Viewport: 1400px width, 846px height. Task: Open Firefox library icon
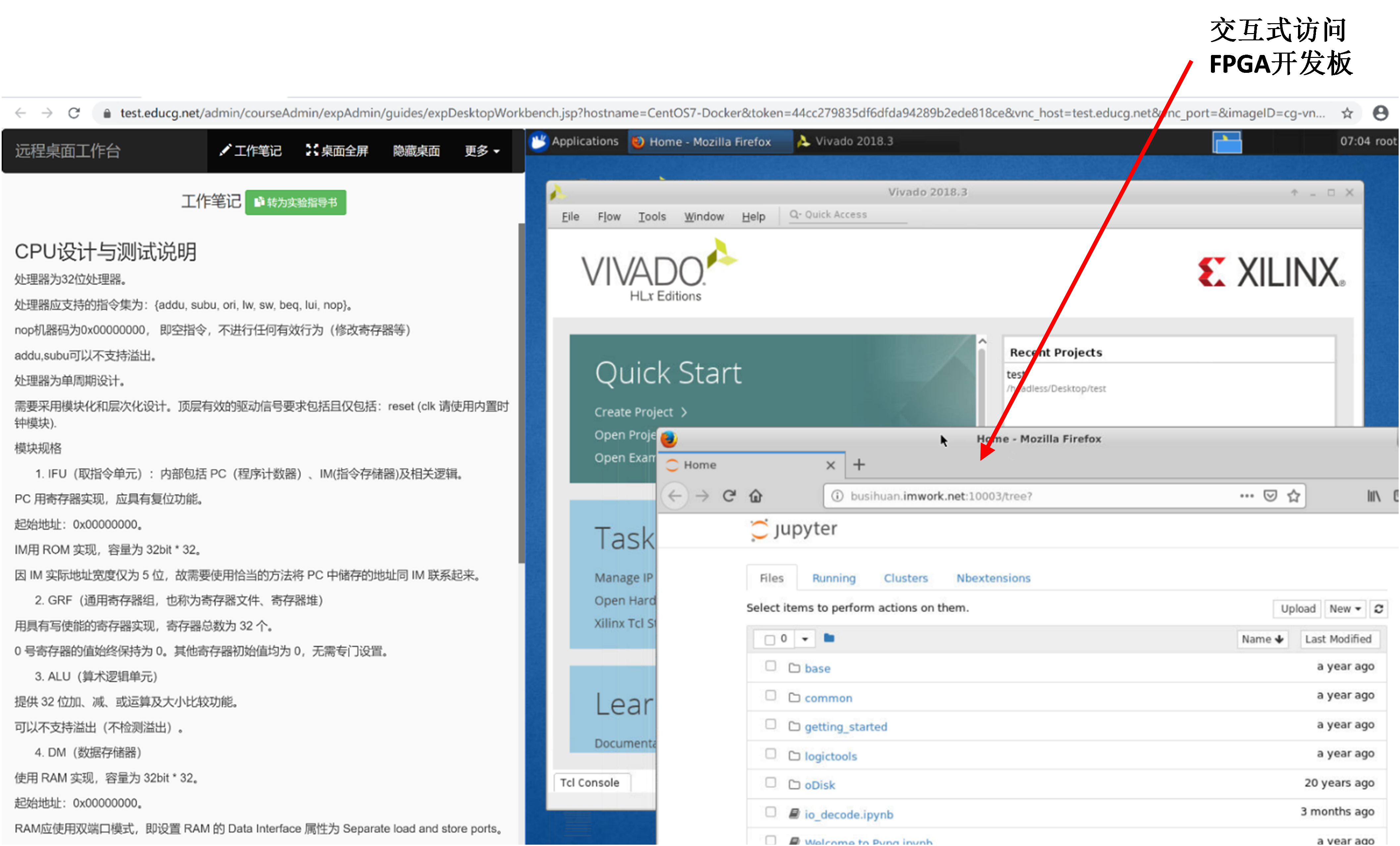point(1374,496)
